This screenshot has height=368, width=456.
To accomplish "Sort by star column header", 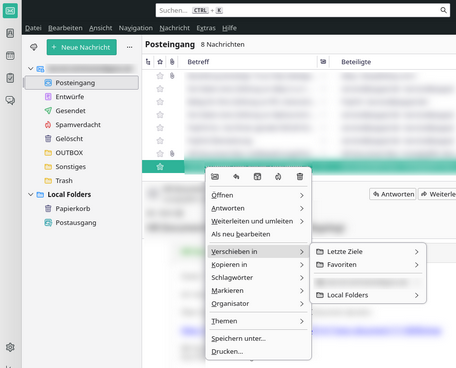I will (x=160, y=62).
